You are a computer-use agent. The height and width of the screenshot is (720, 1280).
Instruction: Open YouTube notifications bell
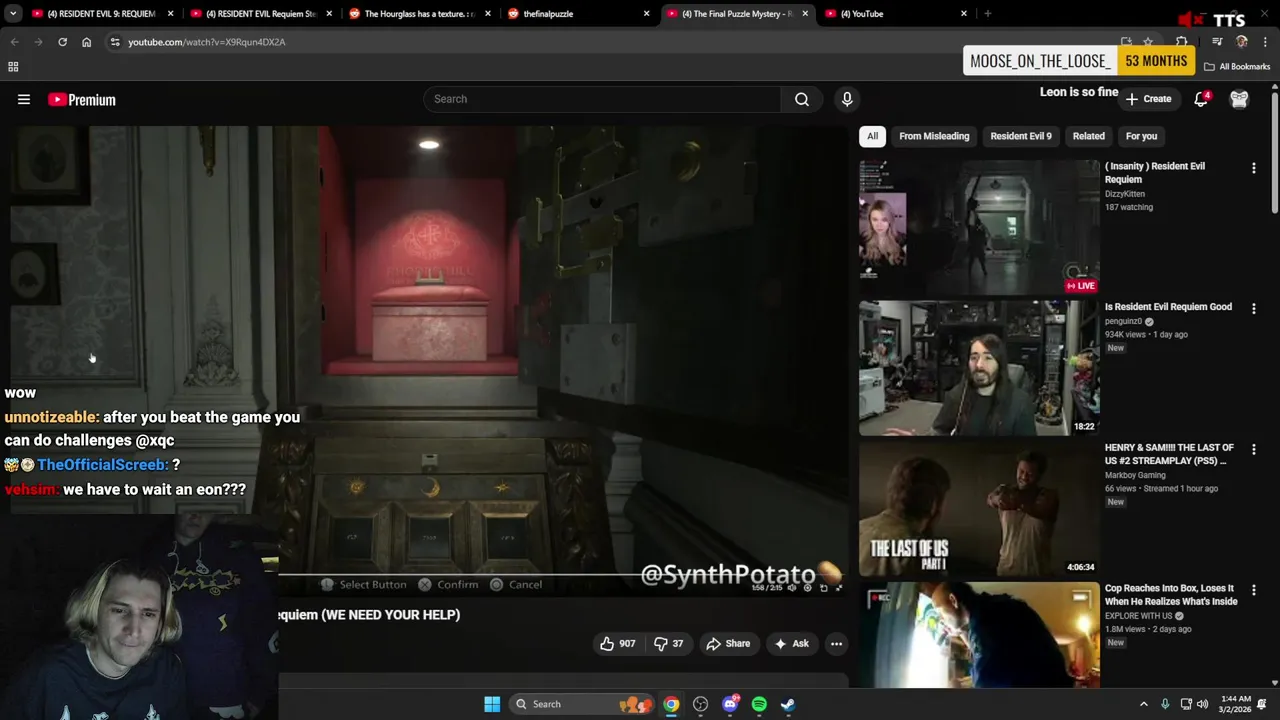click(x=1202, y=99)
